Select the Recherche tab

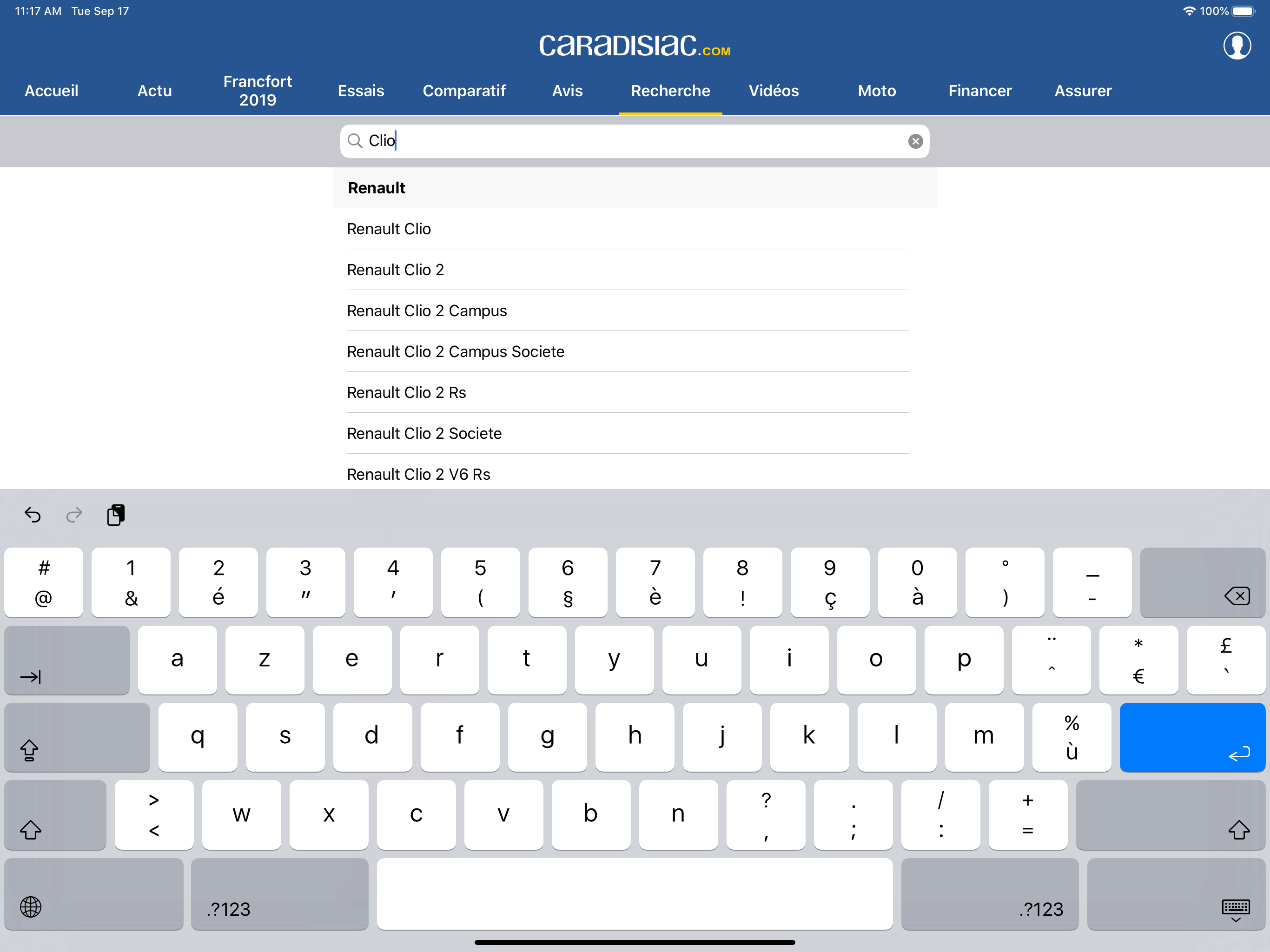point(671,91)
